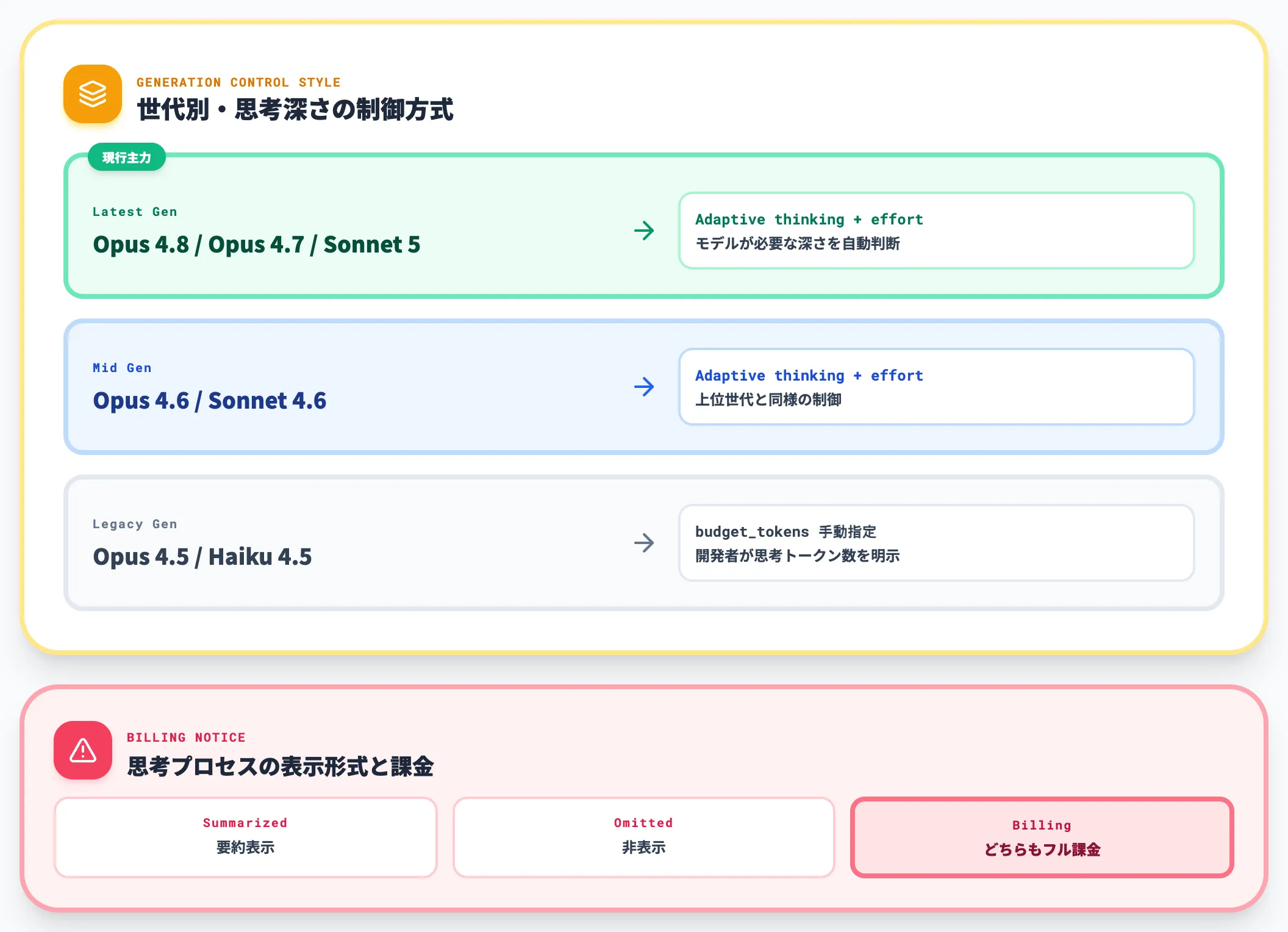Click the green Adaptive thinking + effort box

point(936,231)
